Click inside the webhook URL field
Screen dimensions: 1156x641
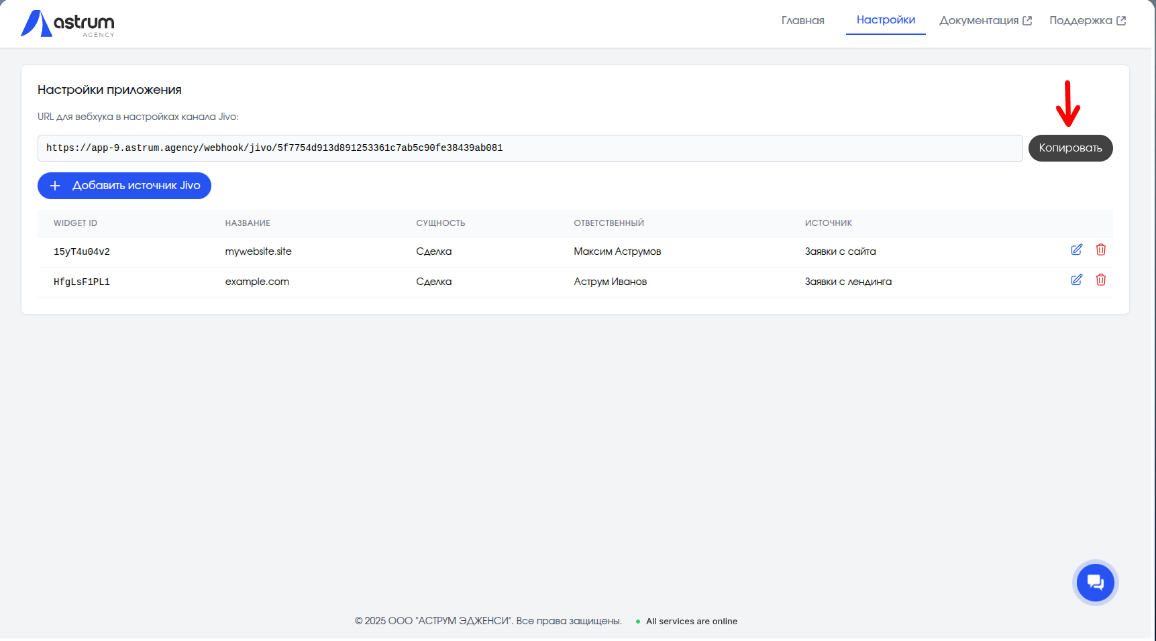[529, 148]
